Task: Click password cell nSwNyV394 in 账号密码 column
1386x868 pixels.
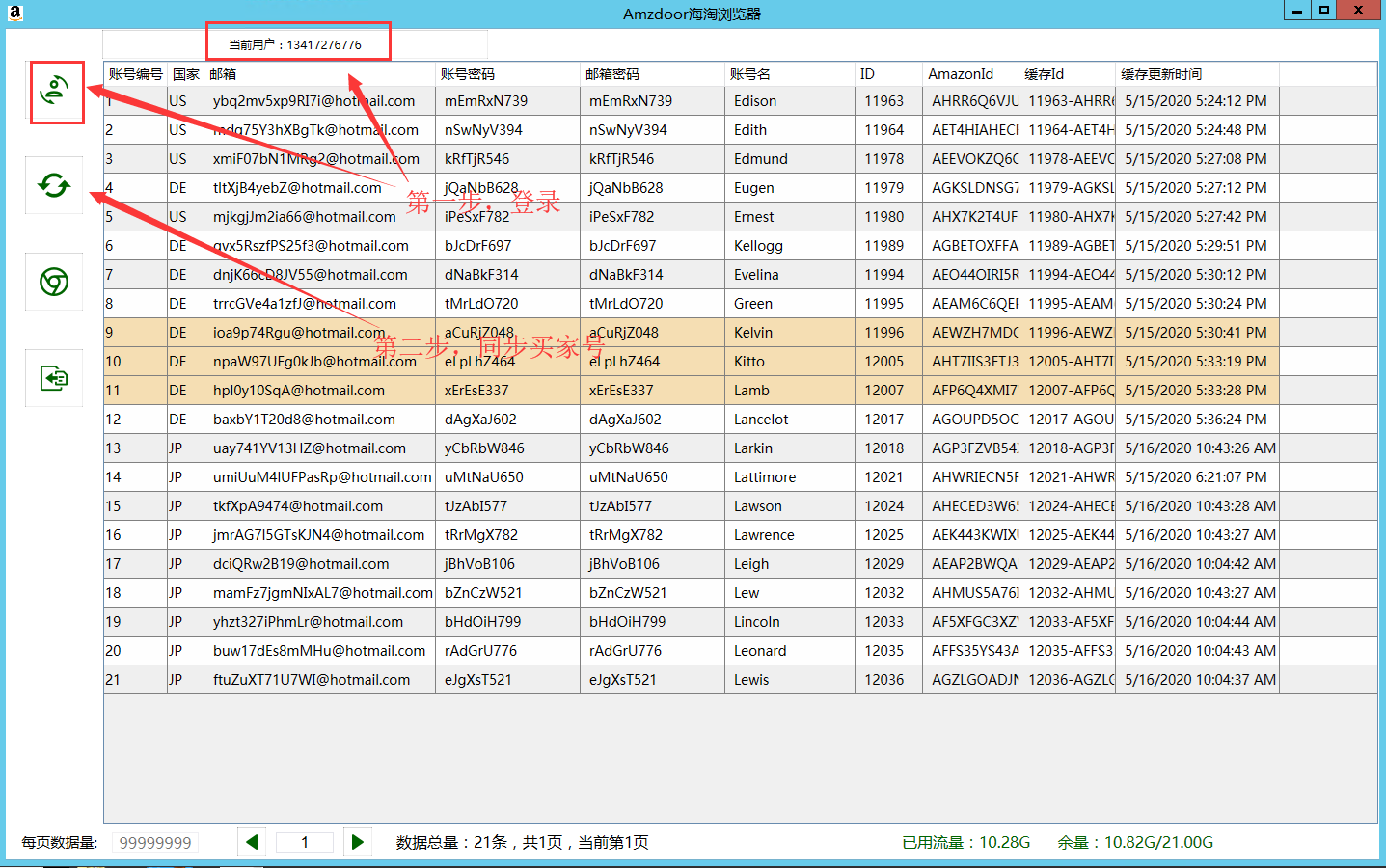Action: (x=508, y=130)
